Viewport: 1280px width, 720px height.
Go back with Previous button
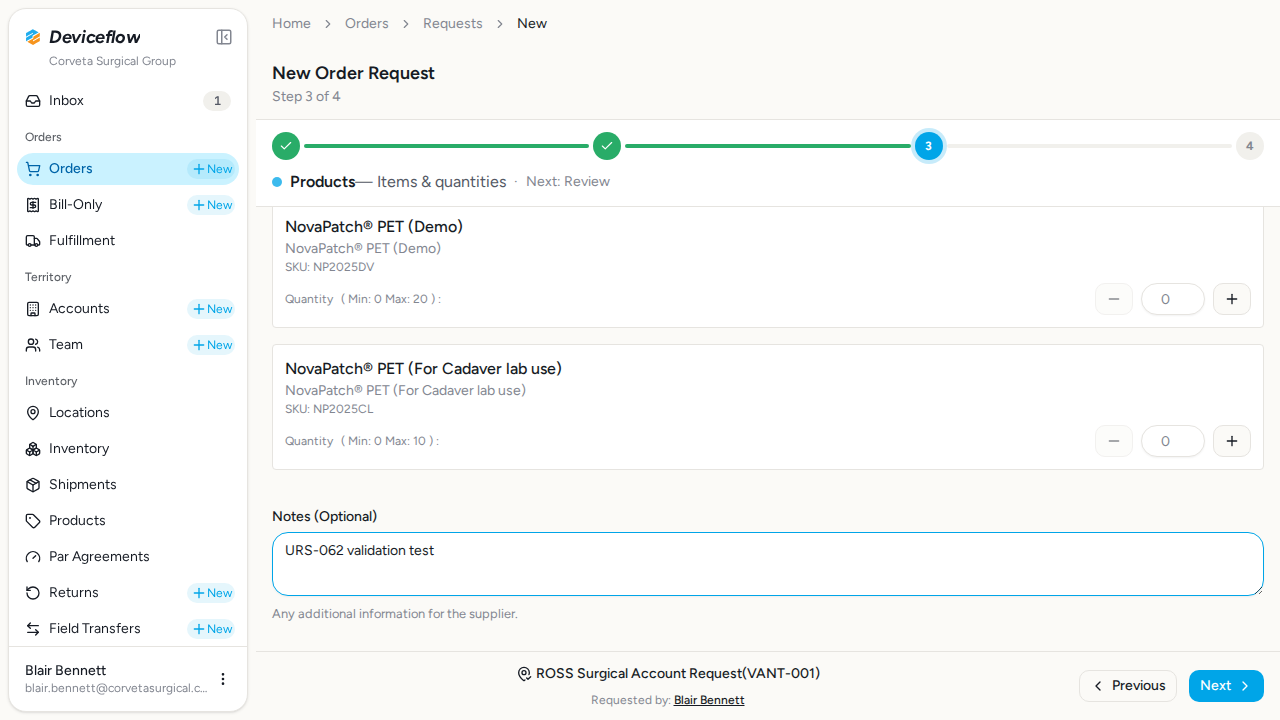click(x=1128, y=686)
